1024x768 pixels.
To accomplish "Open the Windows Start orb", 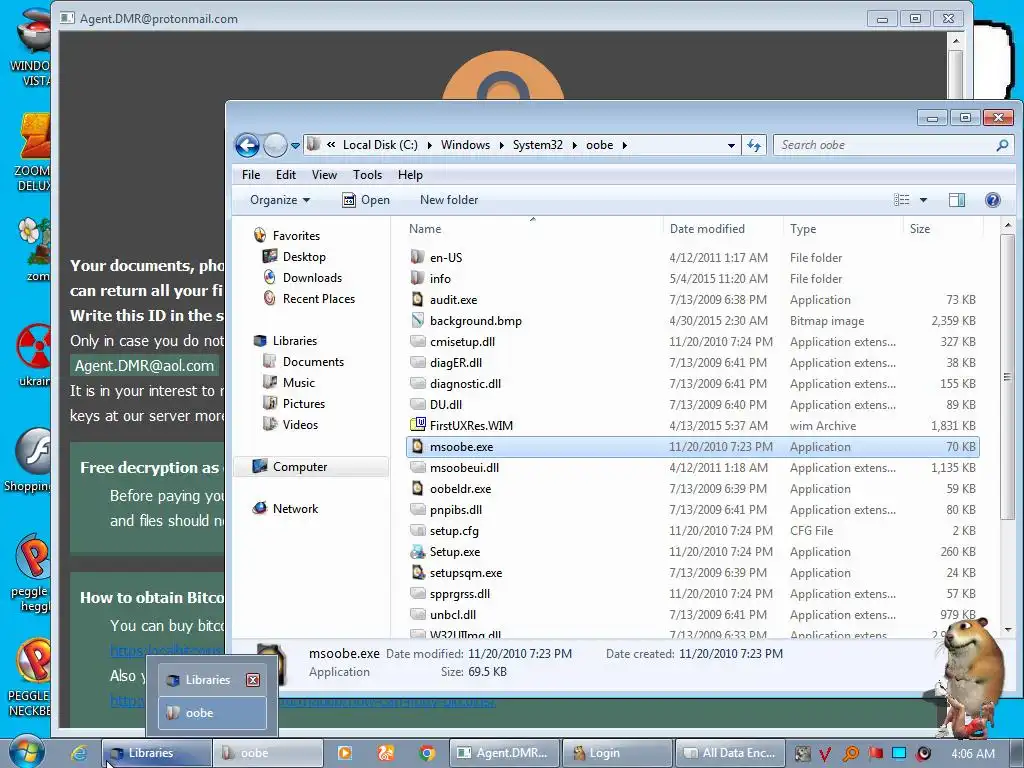I will (27, 752).
